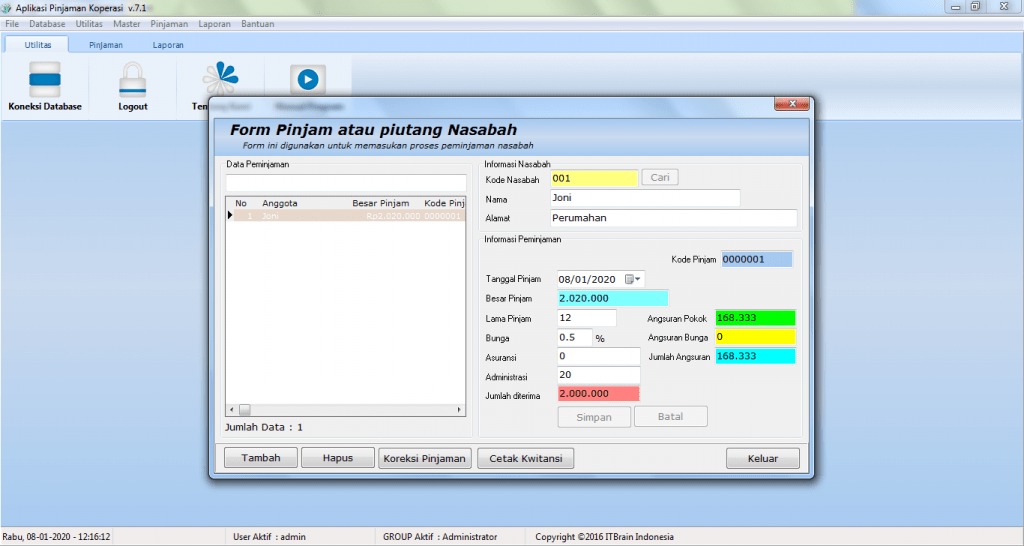Click the No column header
This screenshot has height=546, width=1024.
[241, 203]
